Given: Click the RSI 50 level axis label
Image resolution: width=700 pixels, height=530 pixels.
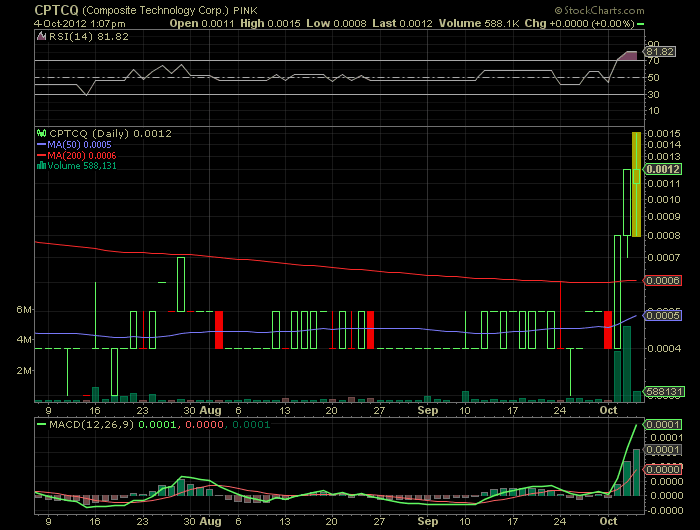Looking at the screenshot, I should pyautogui.click(x=653, y=78).
